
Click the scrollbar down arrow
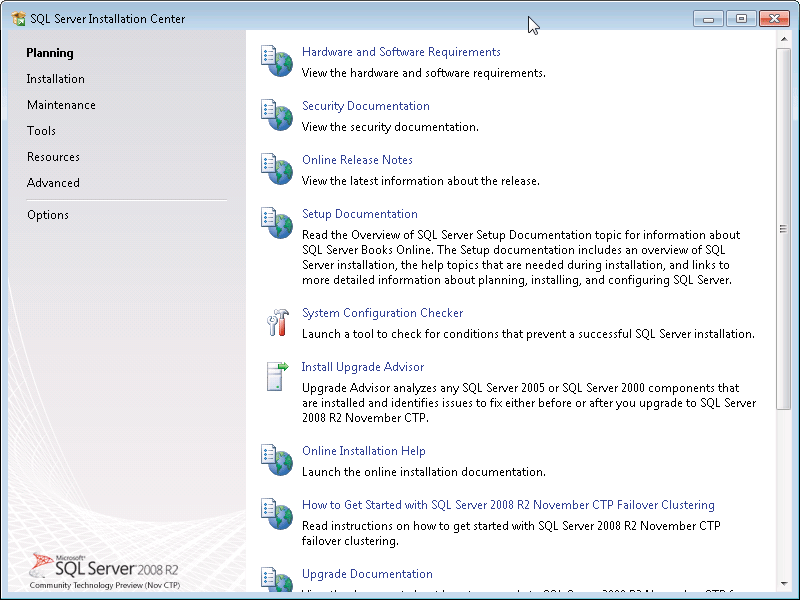[x=784, y=583]
